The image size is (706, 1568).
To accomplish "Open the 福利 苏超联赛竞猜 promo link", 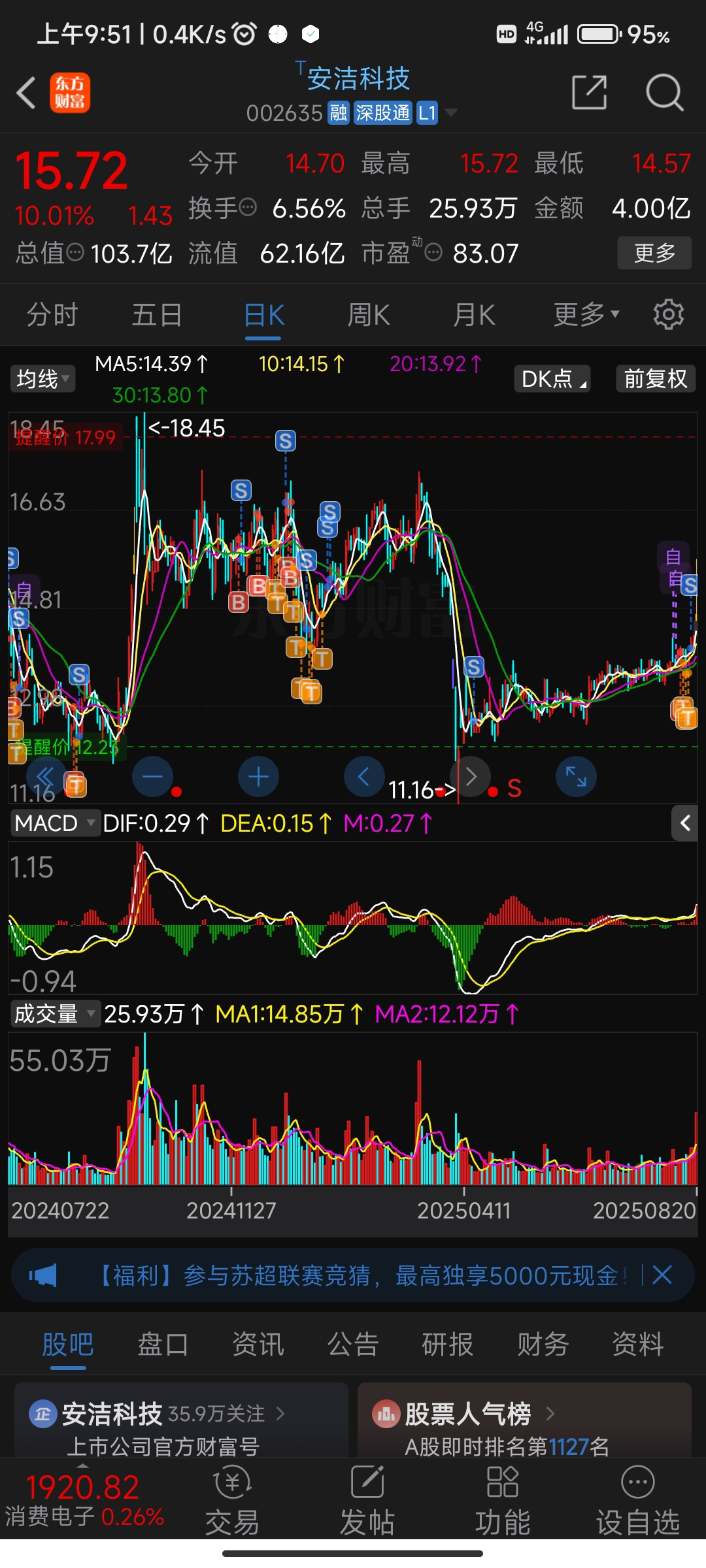I will pyautogui.click(x=360, y=1275).
